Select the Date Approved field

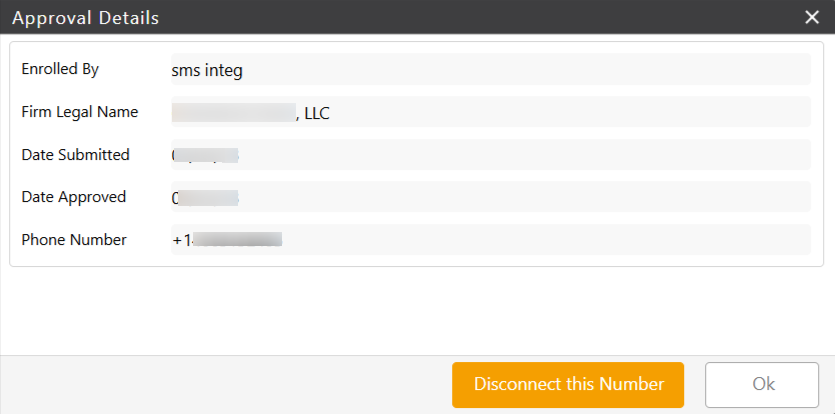click(x=490, y=197)
